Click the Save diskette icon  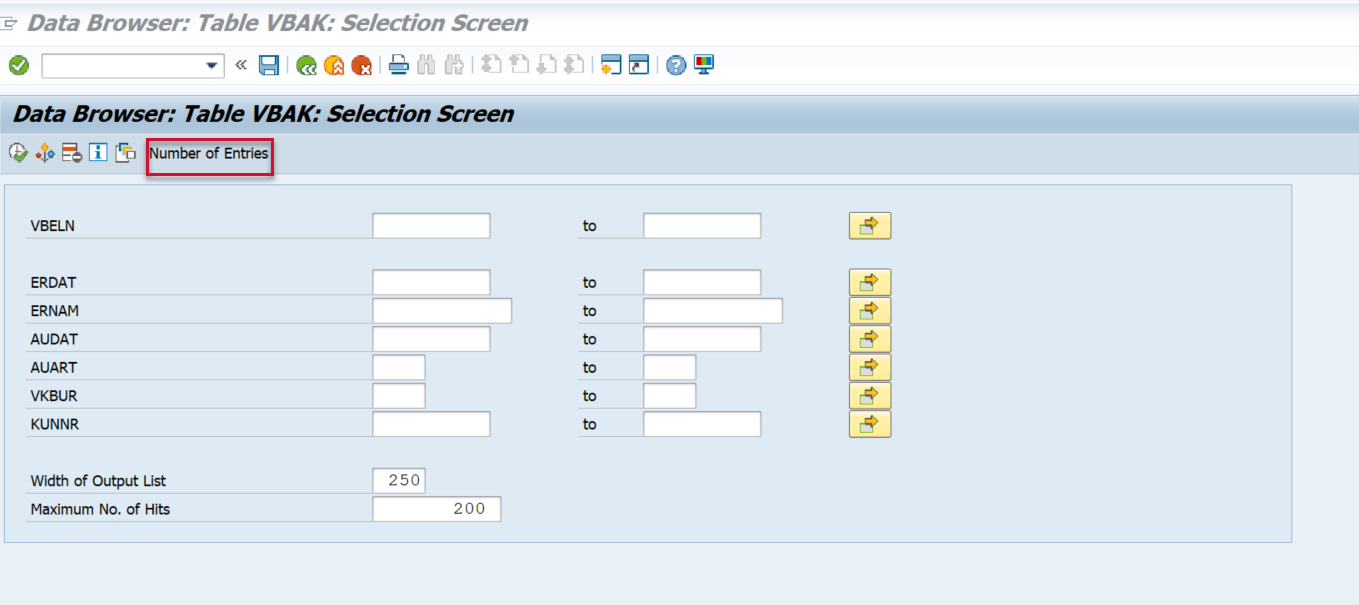click(269, 66)
